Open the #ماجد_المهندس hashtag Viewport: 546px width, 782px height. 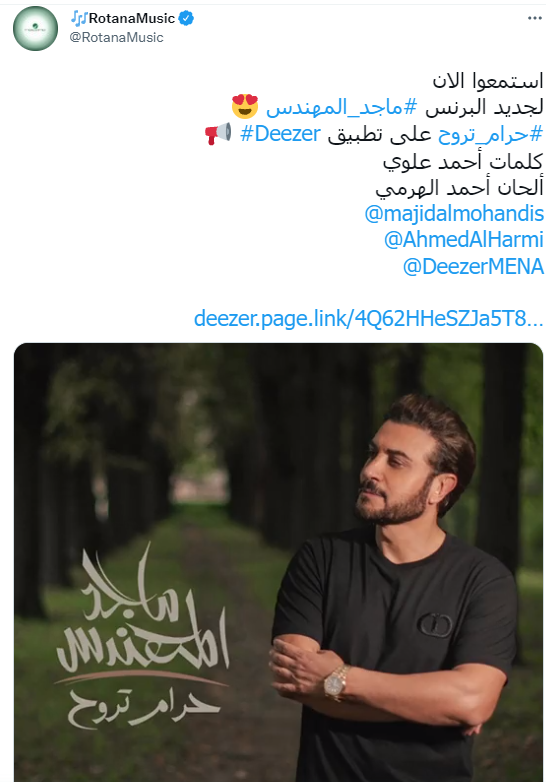342,107
